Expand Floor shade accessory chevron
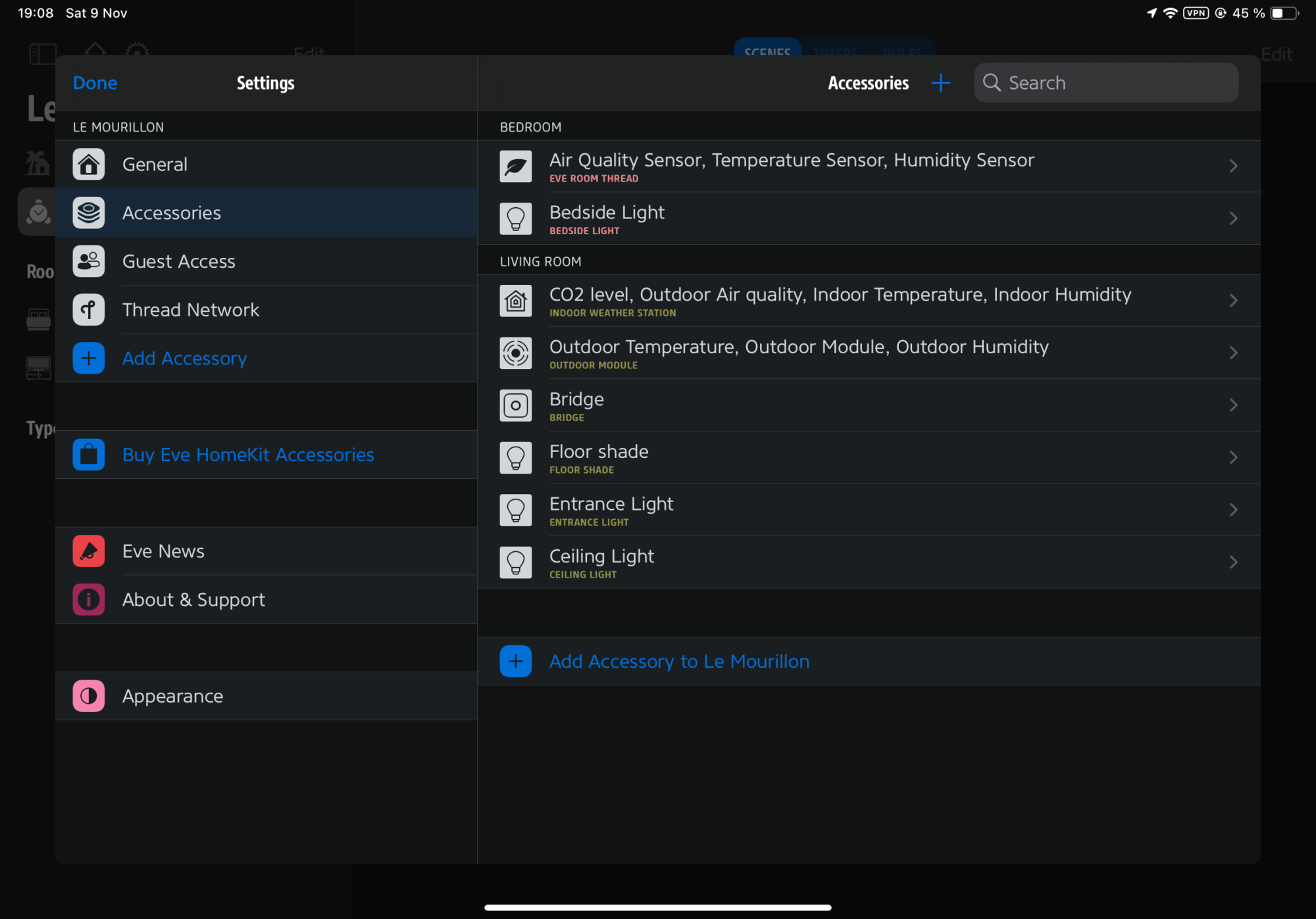The height and width of the screenshot is (919, 1316). (x=1233, y=458)
